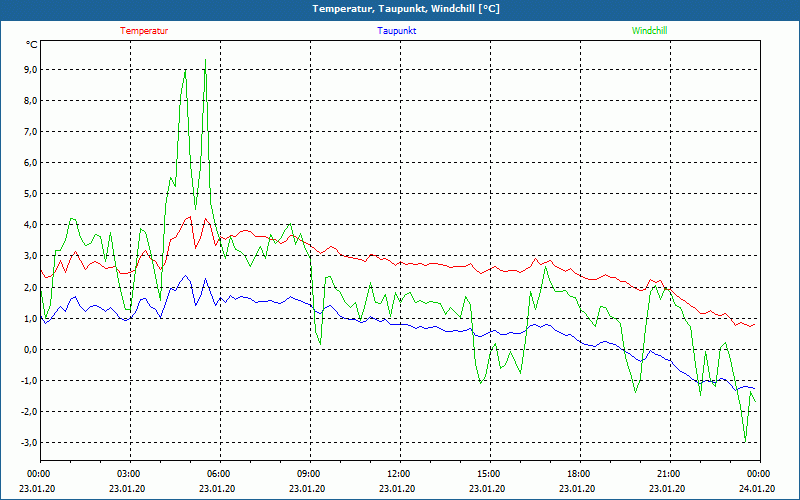Click the 06:00 time axis label
The width and height of the screenshot is (800, 500).
point(220,473)
